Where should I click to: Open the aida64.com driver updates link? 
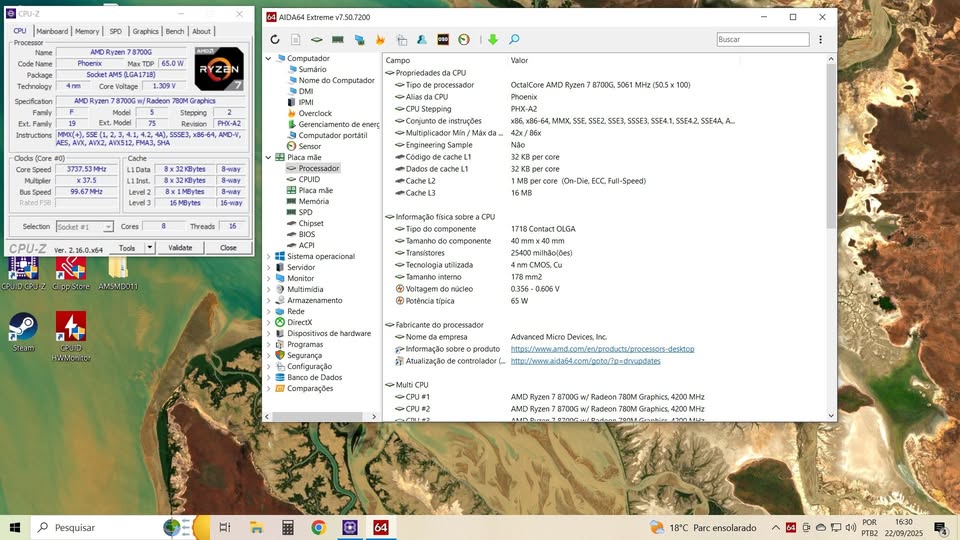click(585, 361)
